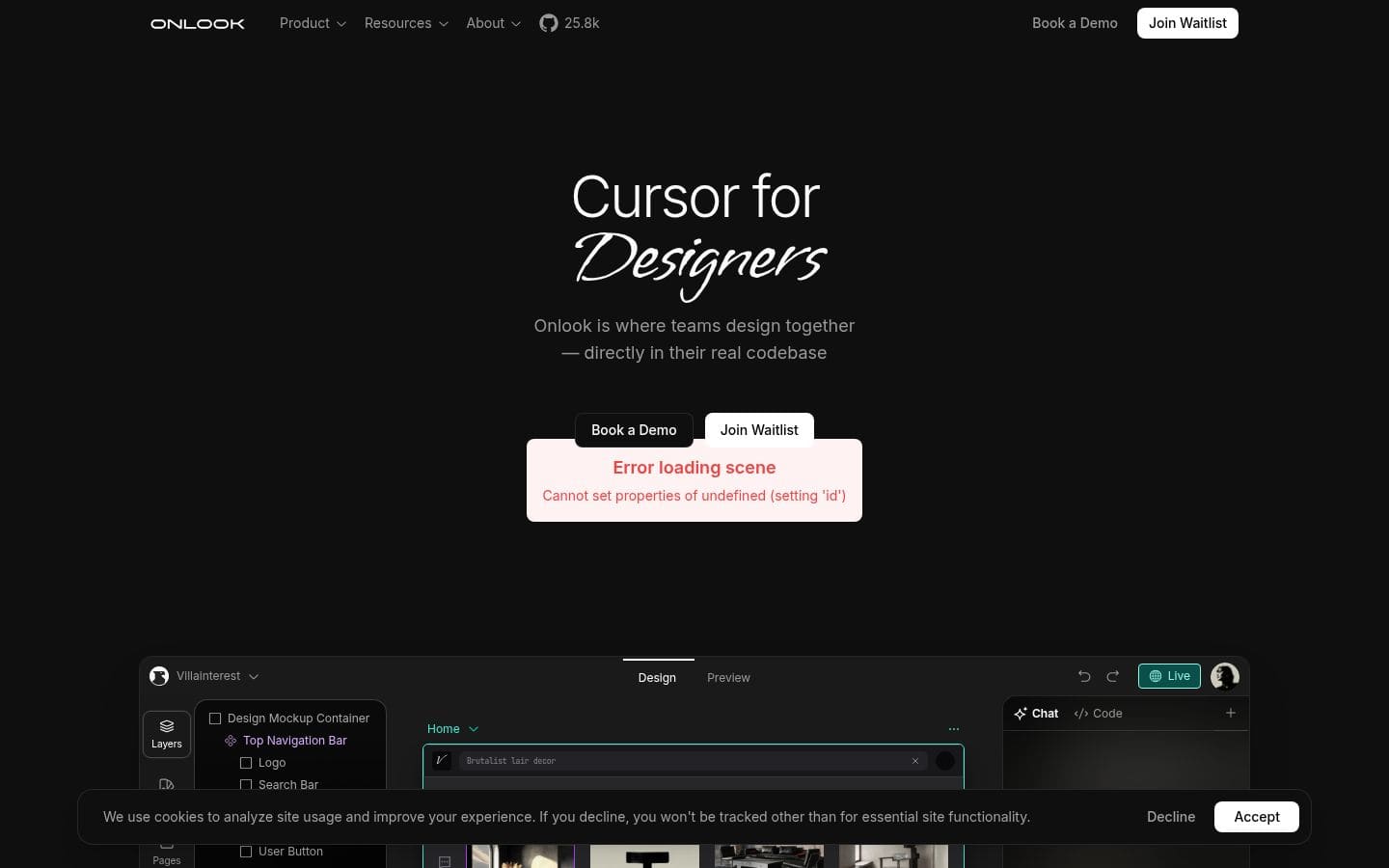The height and width of the screenshot is (868, 1389).
Task: Click the square icon beside Logo layer
Action: 246,763
